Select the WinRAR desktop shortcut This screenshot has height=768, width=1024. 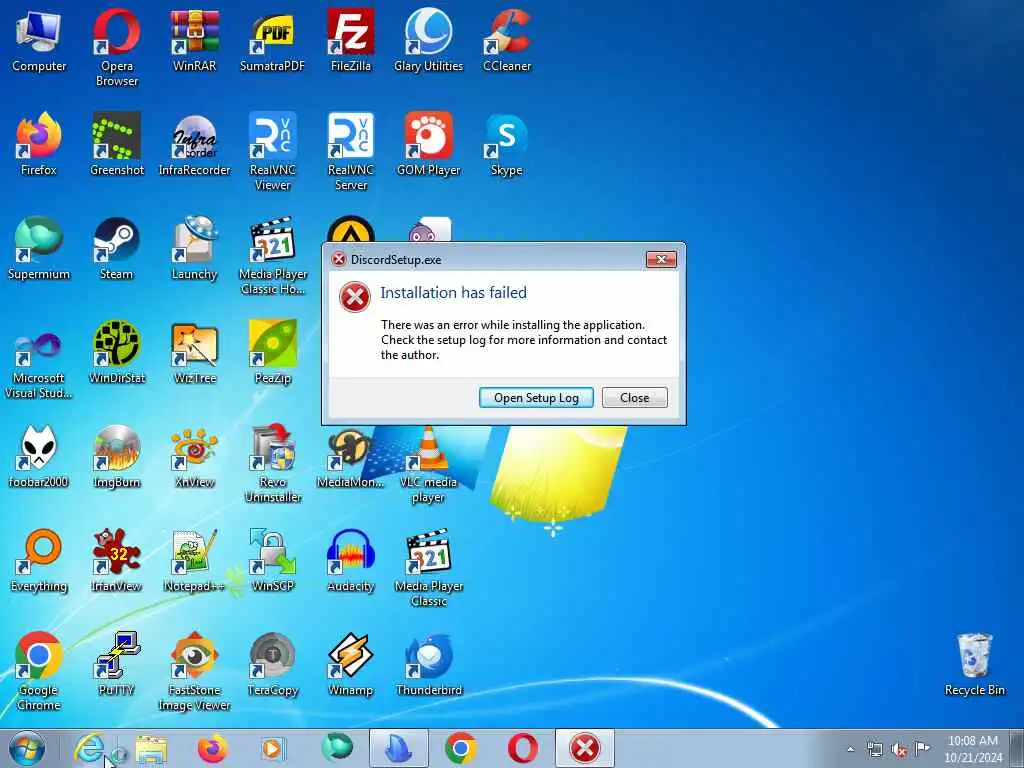coord(195,40)
